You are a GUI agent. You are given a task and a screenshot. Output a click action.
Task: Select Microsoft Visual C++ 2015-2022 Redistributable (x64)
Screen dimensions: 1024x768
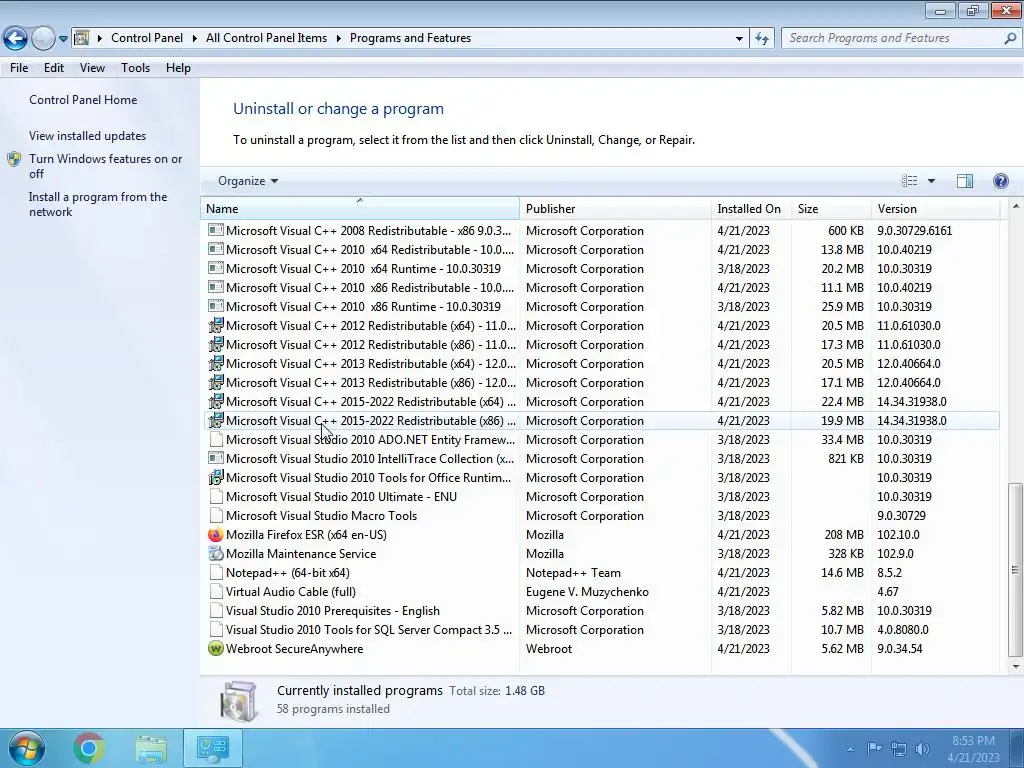point(601,402)
